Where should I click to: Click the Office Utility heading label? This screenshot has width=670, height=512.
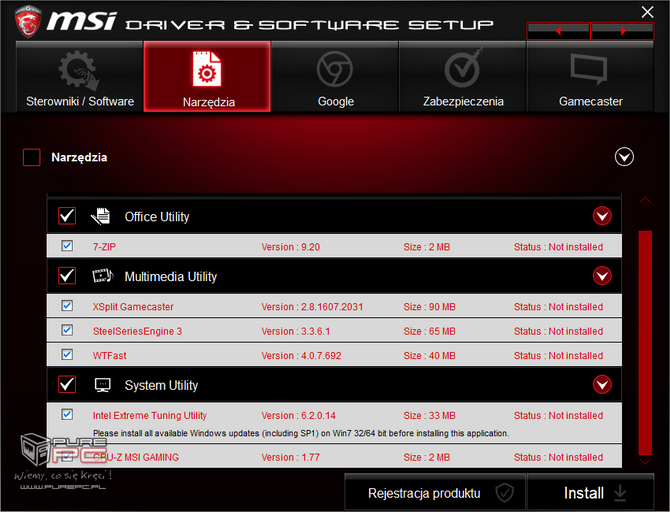pos(157,217)
